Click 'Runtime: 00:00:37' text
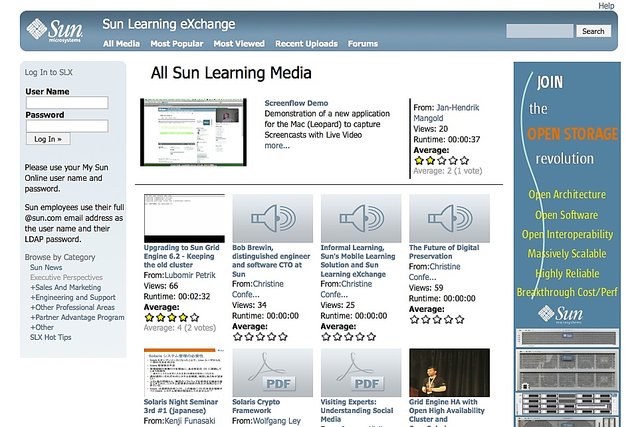The width and height of the screenshot is (640, 427). click(447, 139)
